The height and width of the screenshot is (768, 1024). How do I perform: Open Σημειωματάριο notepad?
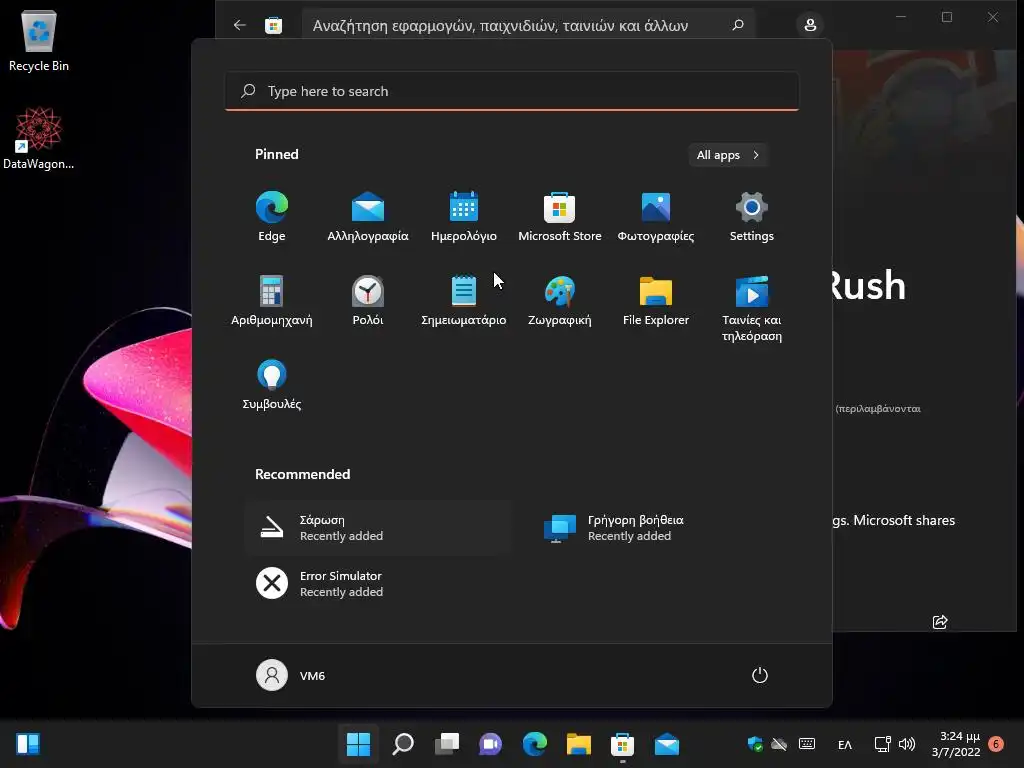pyautogui.click(x=464, y=300)
